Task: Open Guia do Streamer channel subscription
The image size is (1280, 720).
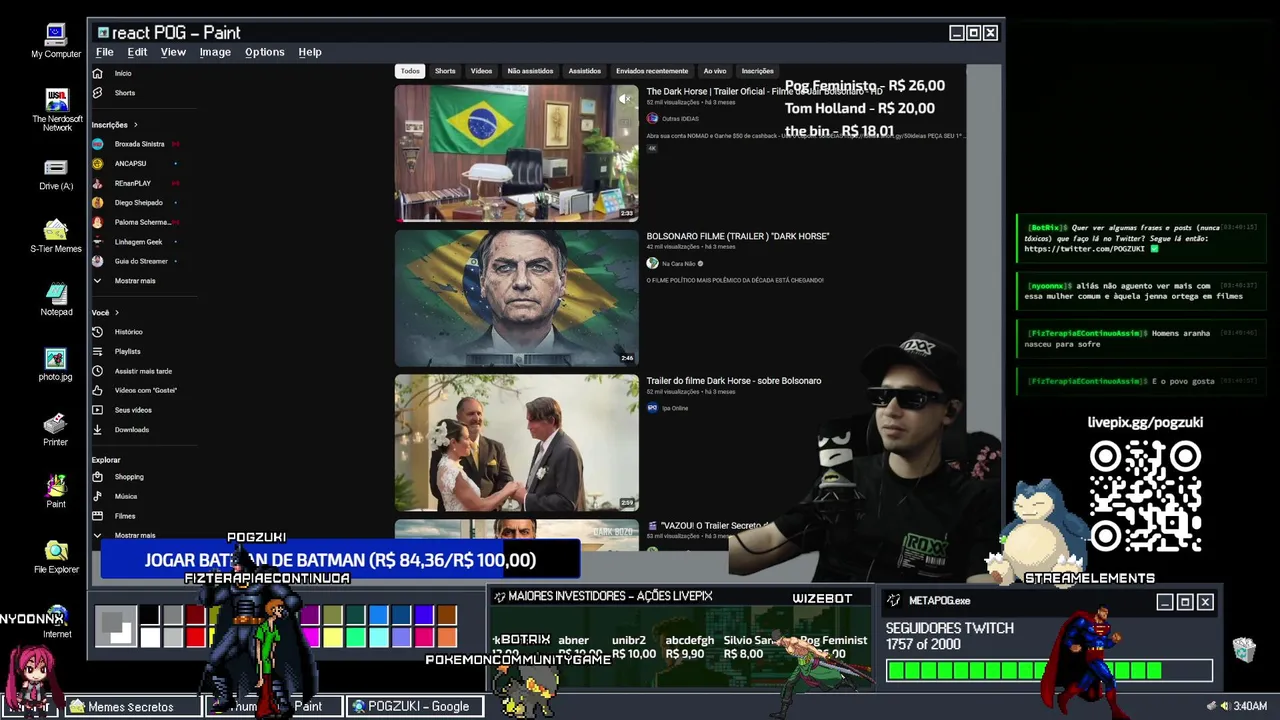Action: click(136, 261)
